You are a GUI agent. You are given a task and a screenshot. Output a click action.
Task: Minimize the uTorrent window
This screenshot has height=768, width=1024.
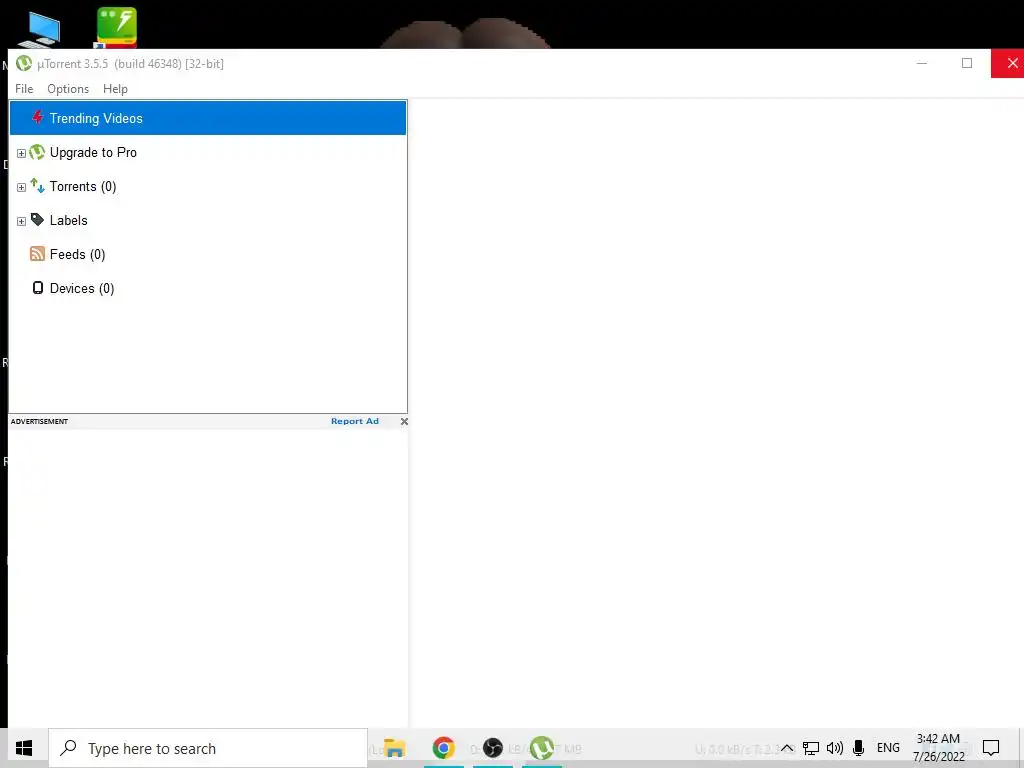[x=922, y=63]
